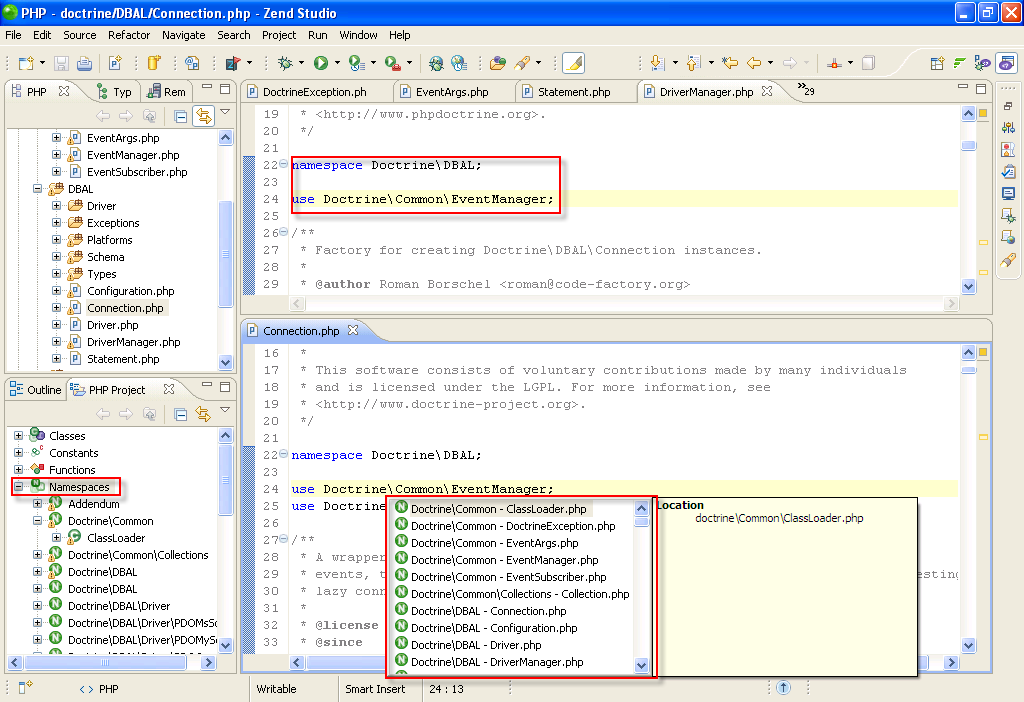
Task: Collapse the Namespaces node
Action: [x=19, y=487]
